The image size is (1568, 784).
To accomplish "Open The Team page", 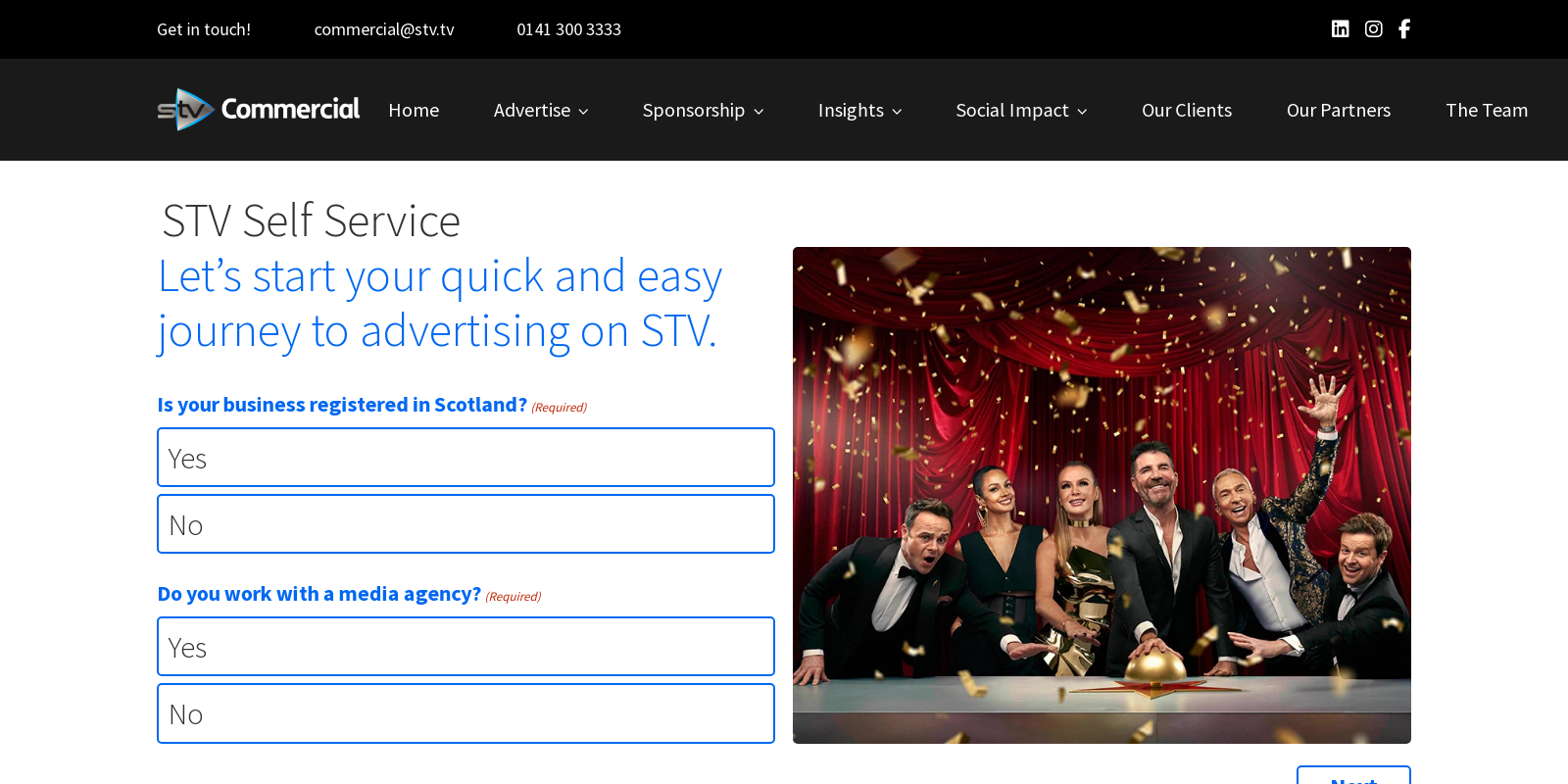I will coord(1487,111).
